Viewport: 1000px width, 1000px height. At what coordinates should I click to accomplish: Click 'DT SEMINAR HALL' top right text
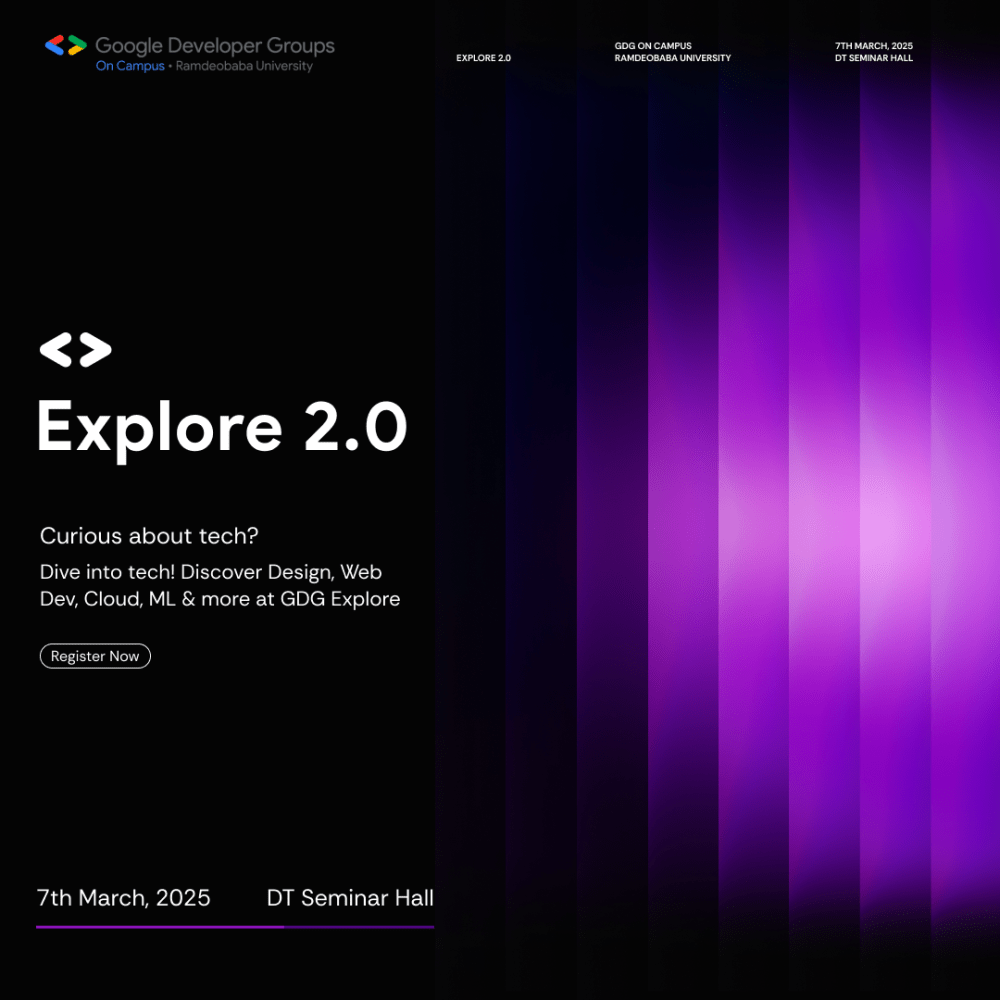click(874, 58)
